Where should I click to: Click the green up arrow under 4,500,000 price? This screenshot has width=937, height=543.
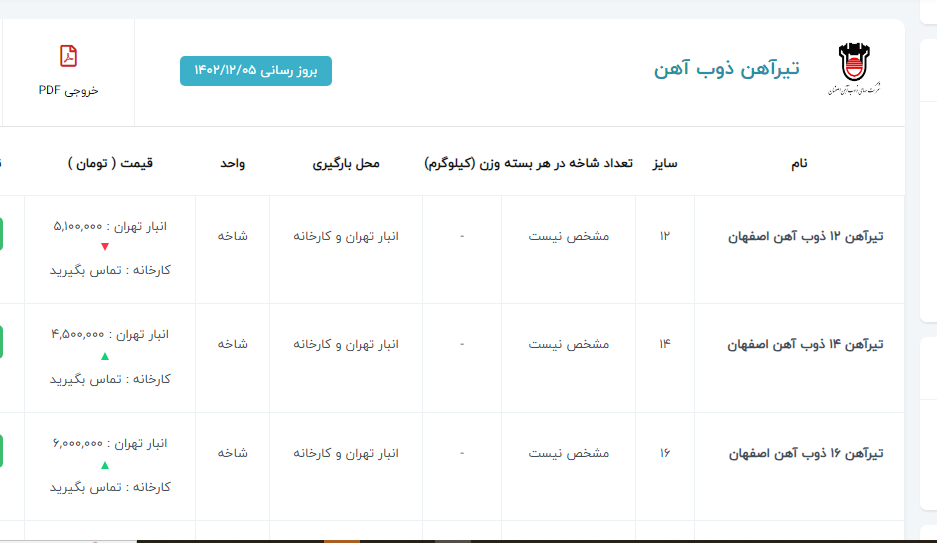[x=105, y=356]
